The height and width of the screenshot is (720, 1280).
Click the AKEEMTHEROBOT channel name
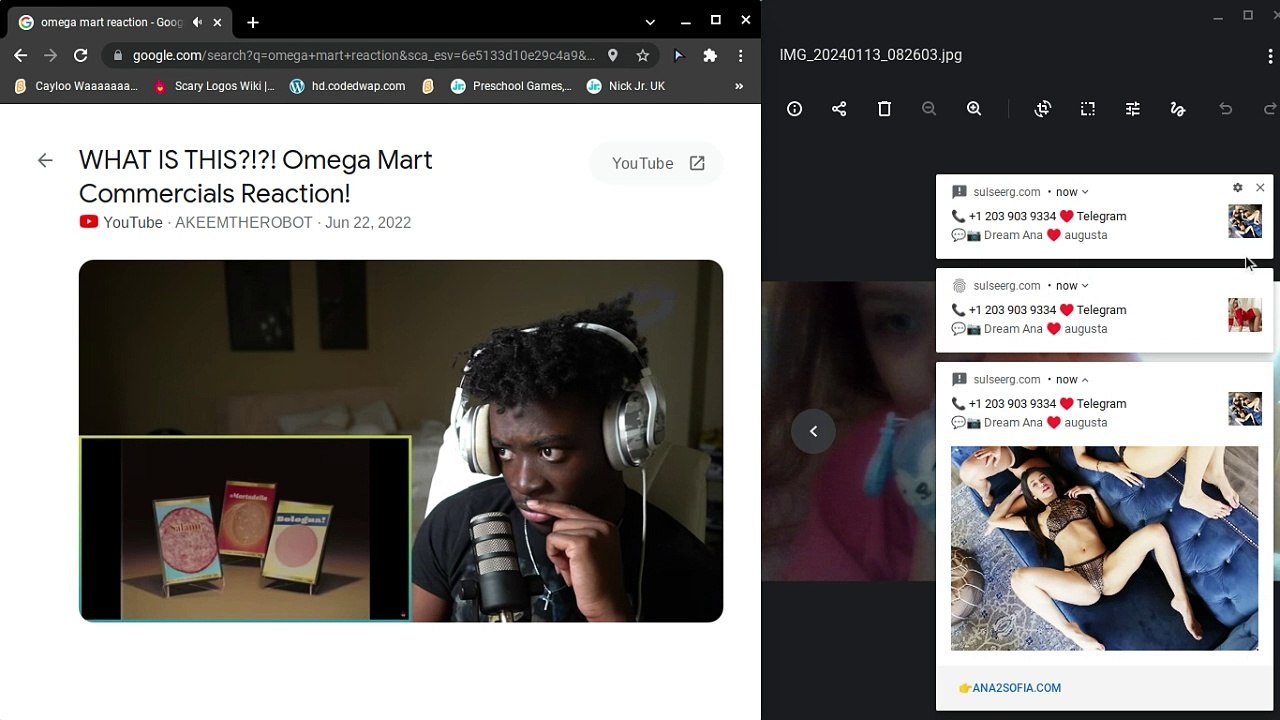[244, 222]
